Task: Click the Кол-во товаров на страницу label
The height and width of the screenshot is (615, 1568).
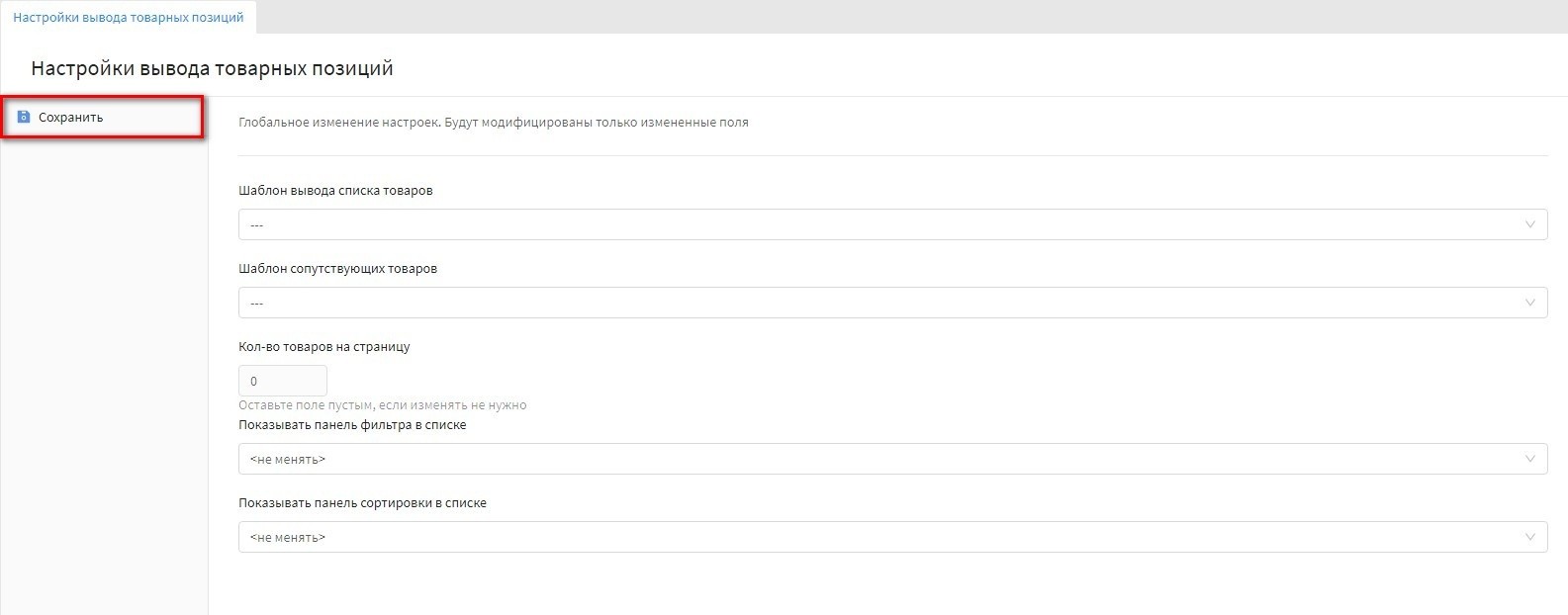Action: pos(323,346)
